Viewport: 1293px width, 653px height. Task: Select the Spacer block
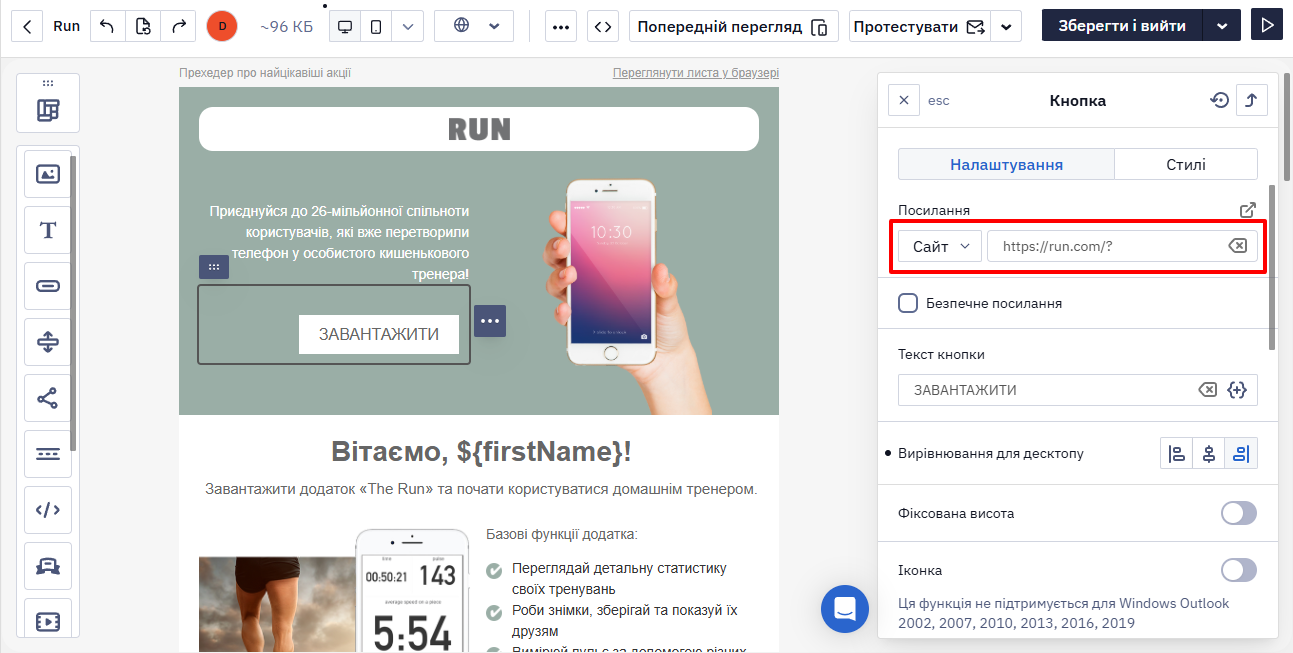(x=48, y=342)
